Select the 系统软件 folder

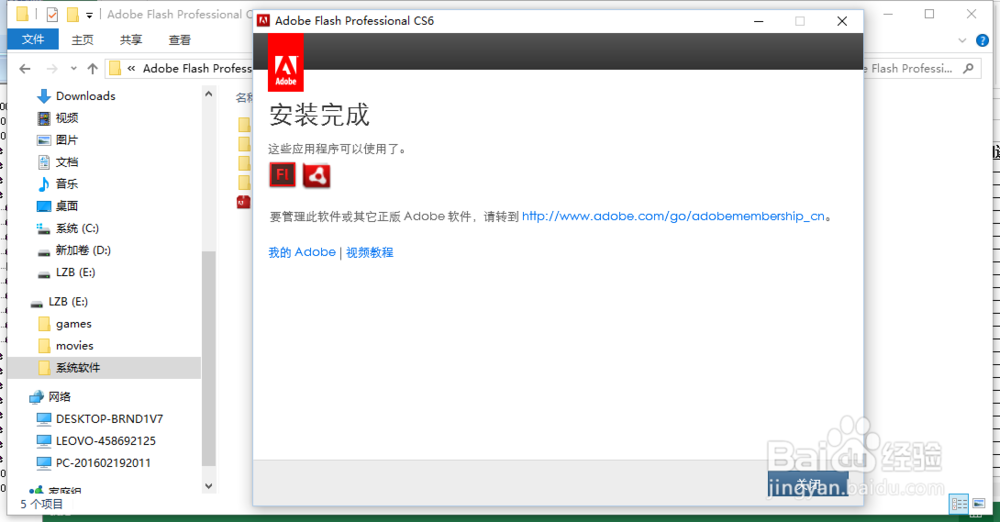[x=105, y=368]
